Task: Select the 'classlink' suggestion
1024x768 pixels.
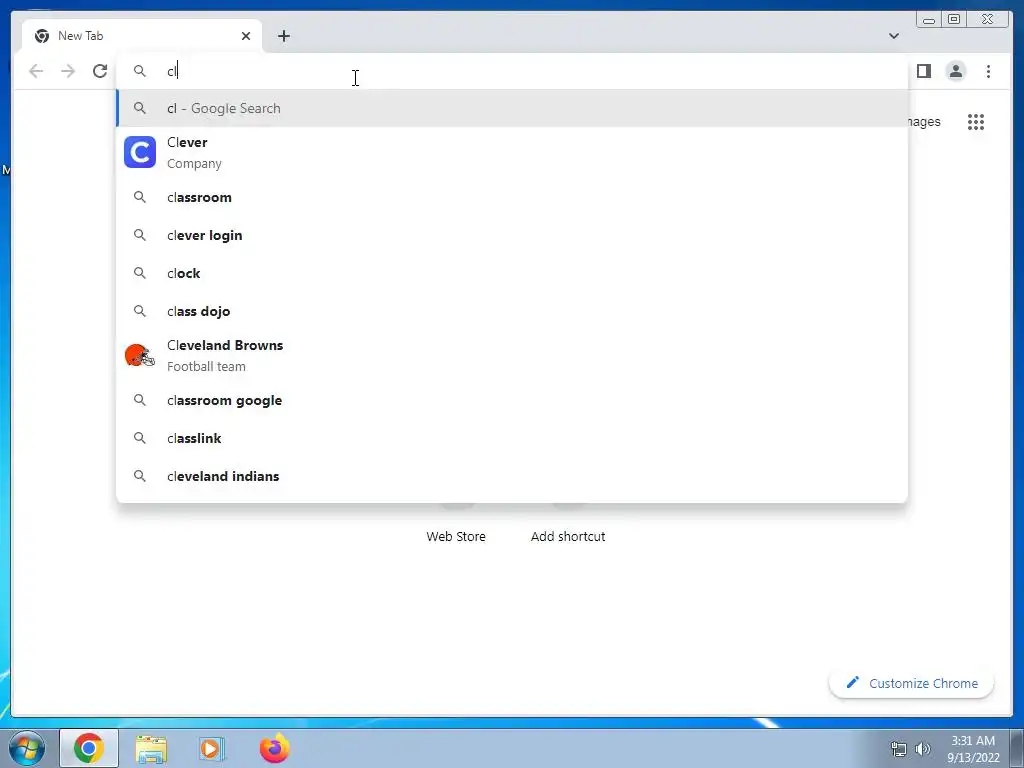Action: tap(512, 438)
